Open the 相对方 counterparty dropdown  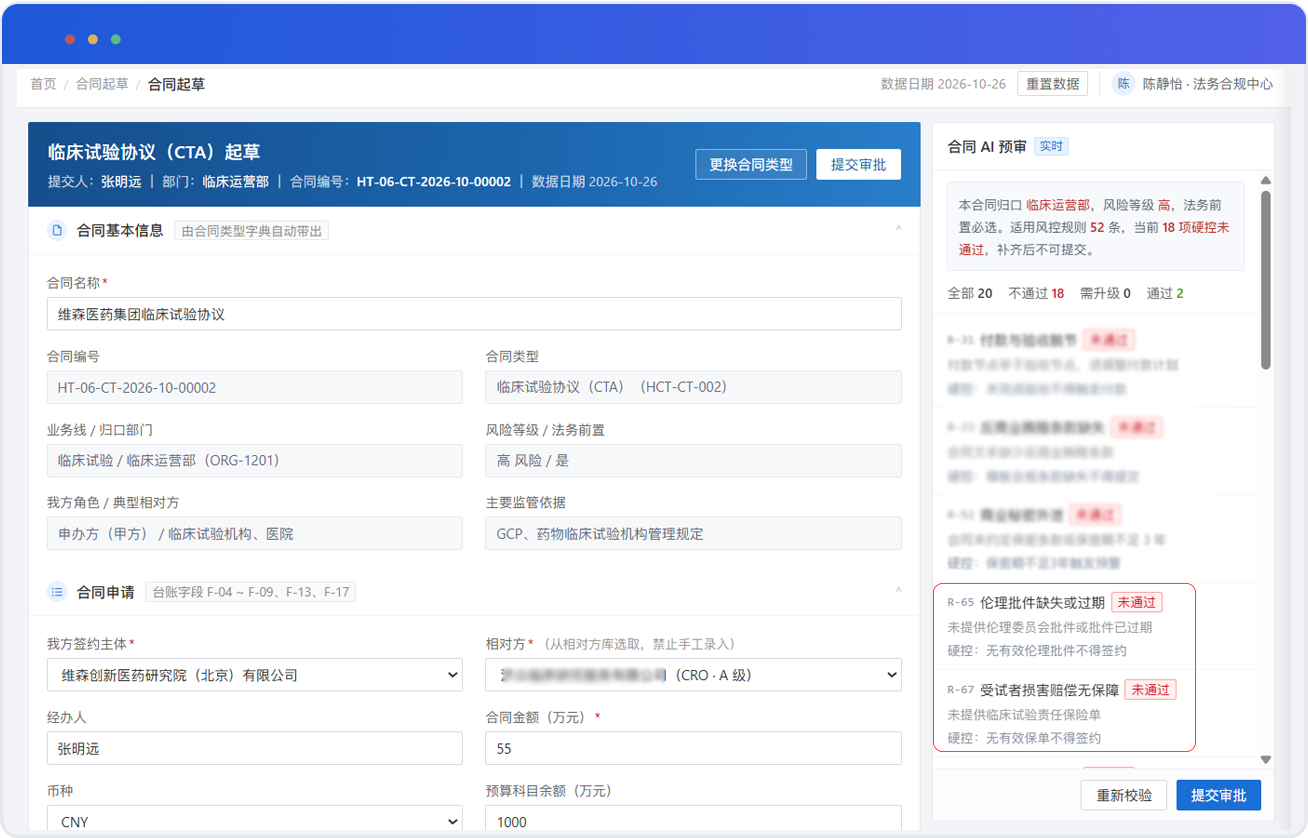pos(693,675)
